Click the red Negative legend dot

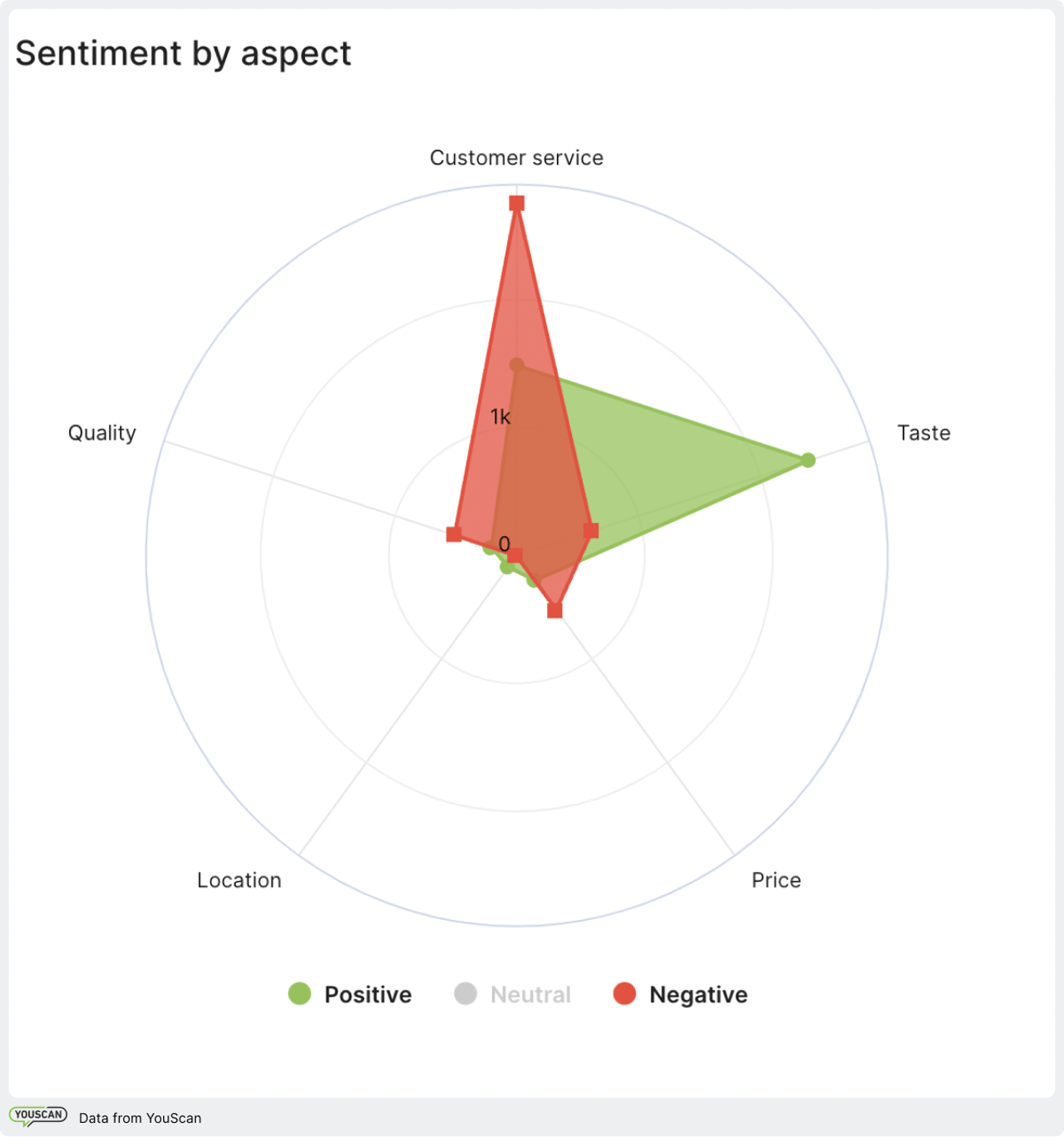(x=624, y=993)
